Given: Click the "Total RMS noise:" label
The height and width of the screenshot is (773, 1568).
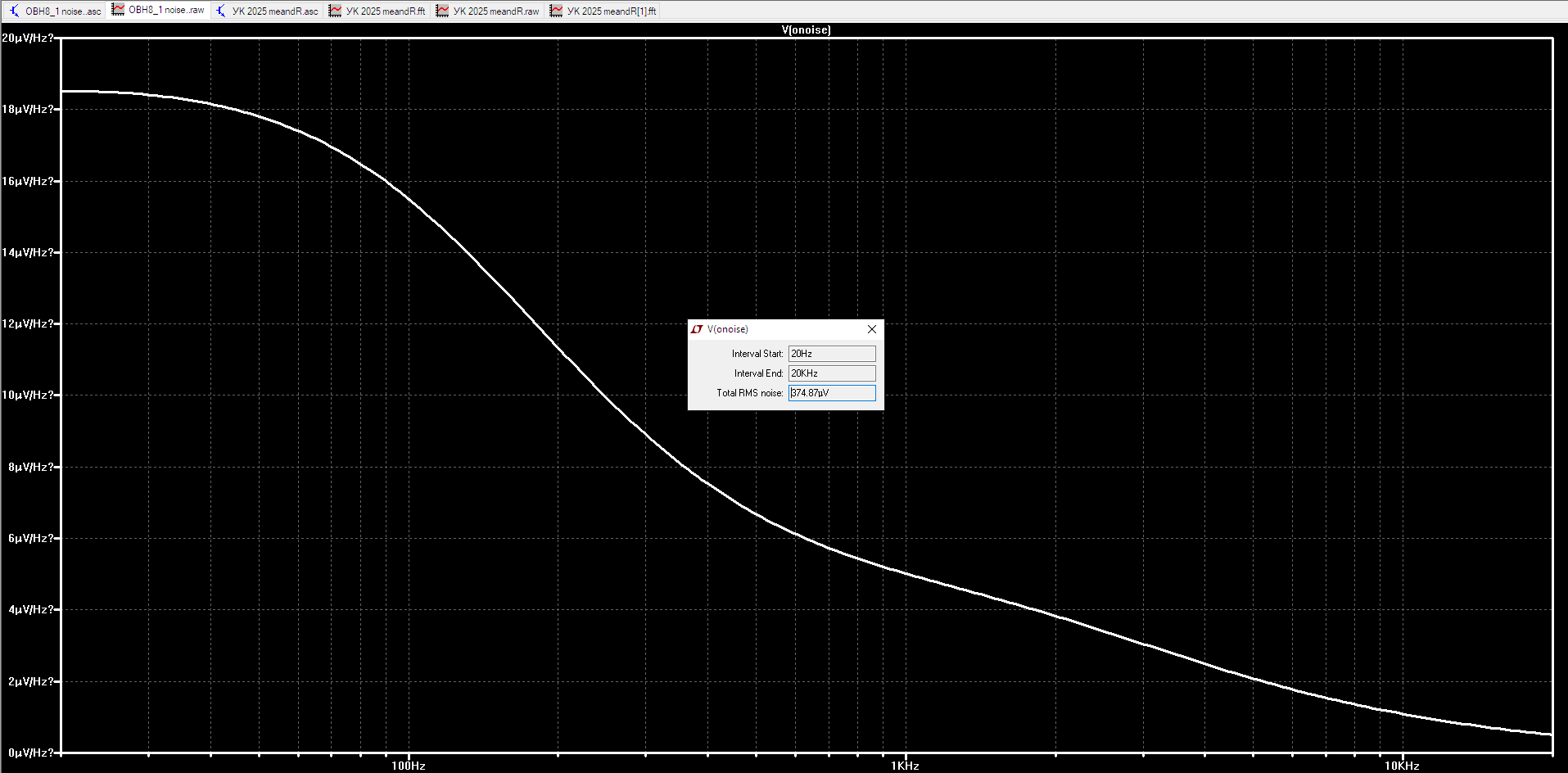Looking at the screenshot, I should coord(750,393).
